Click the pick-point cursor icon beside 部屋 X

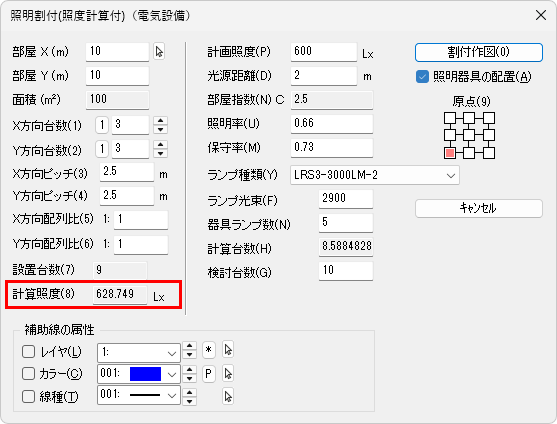(159, 52)
